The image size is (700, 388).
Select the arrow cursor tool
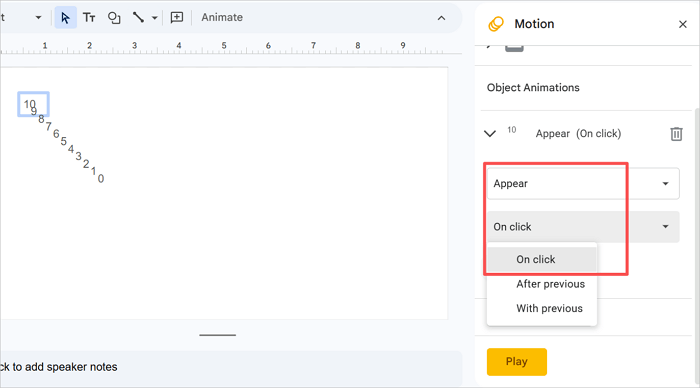[x=65, y=18]
